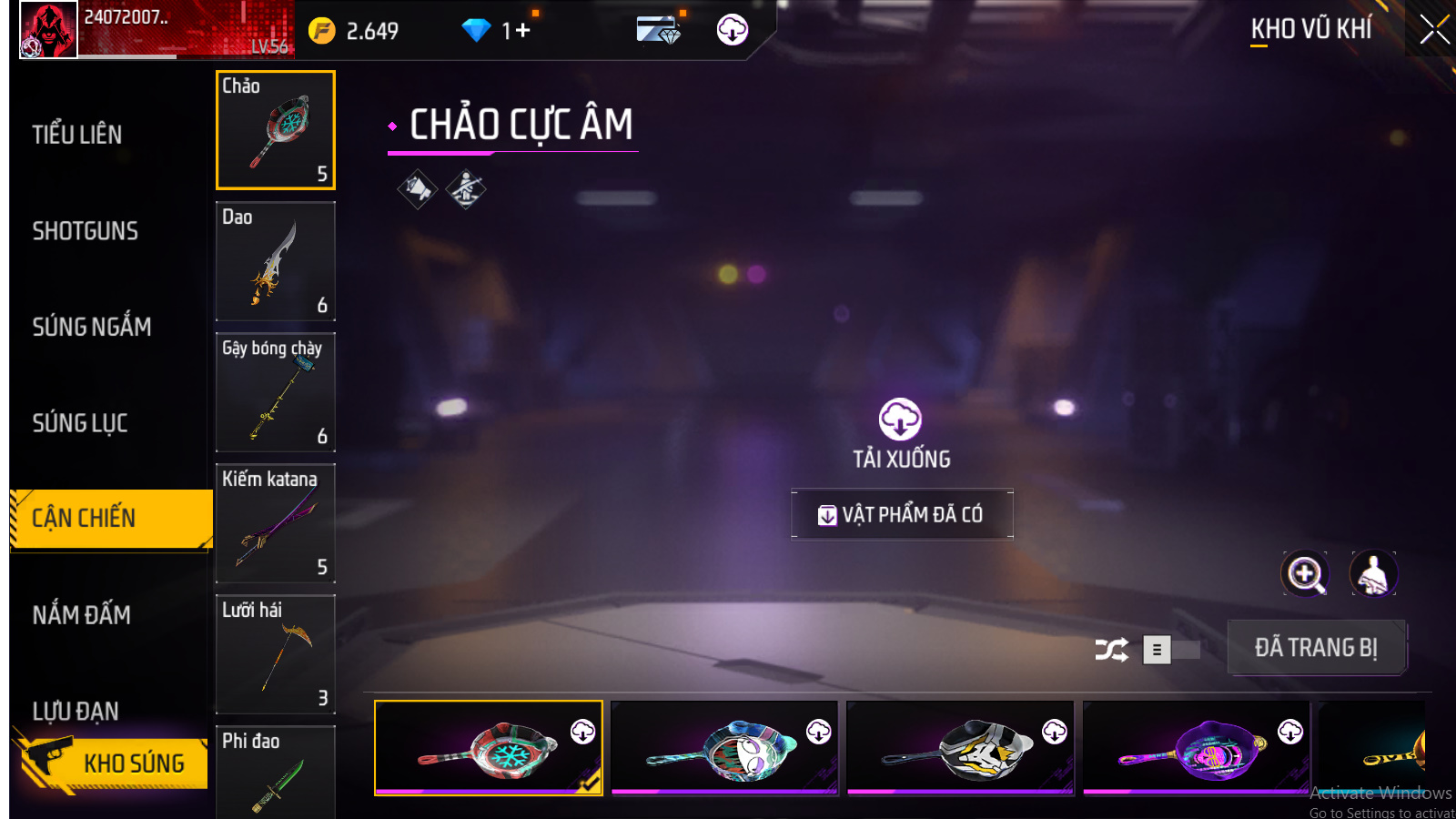The image size is (1456, 819).
Task: Select the Kiếm katana weapon thumbnail
Action: pyautogui.click(x=276, y=523)
